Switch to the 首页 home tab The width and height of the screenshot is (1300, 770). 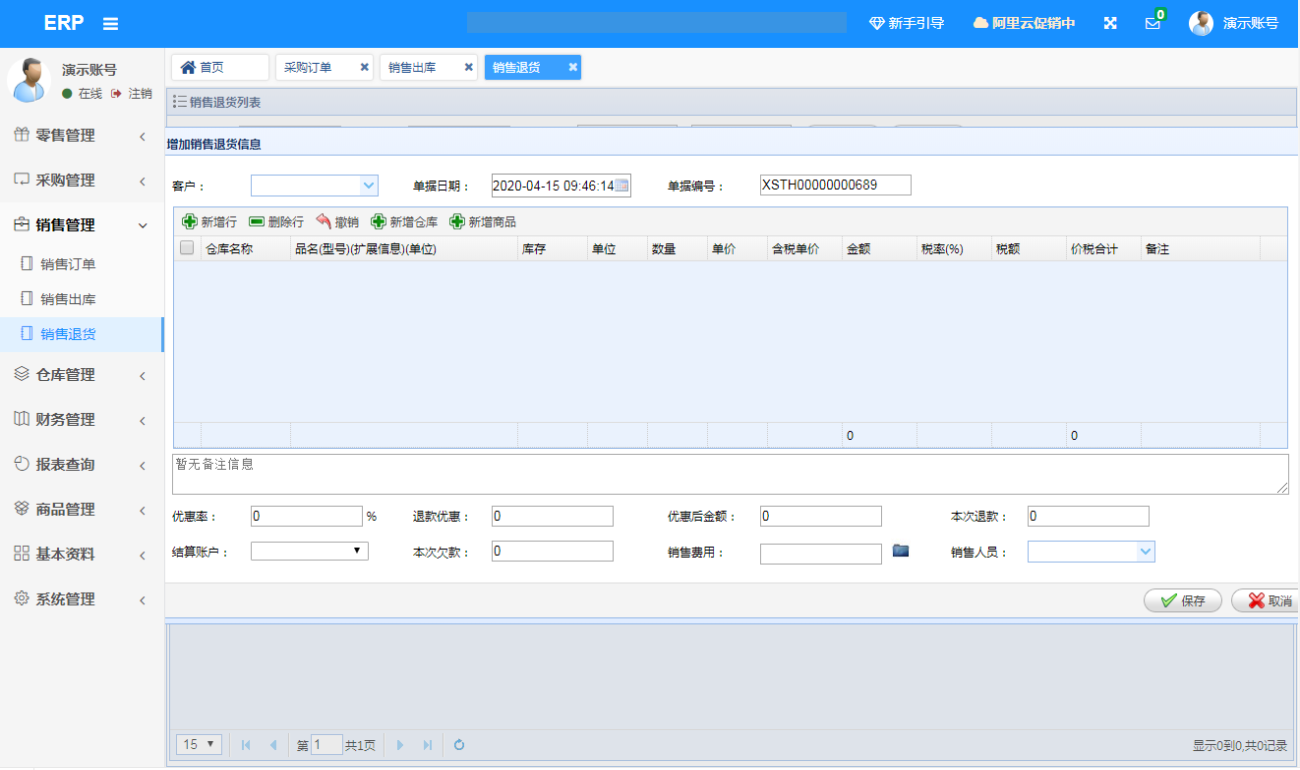click(220, 67)
